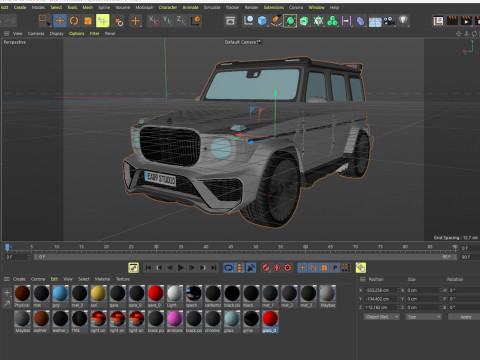This screenshot has width=480, height=360.
Task: Click the Record Active Objects button
Action: (x=266, y=268)
